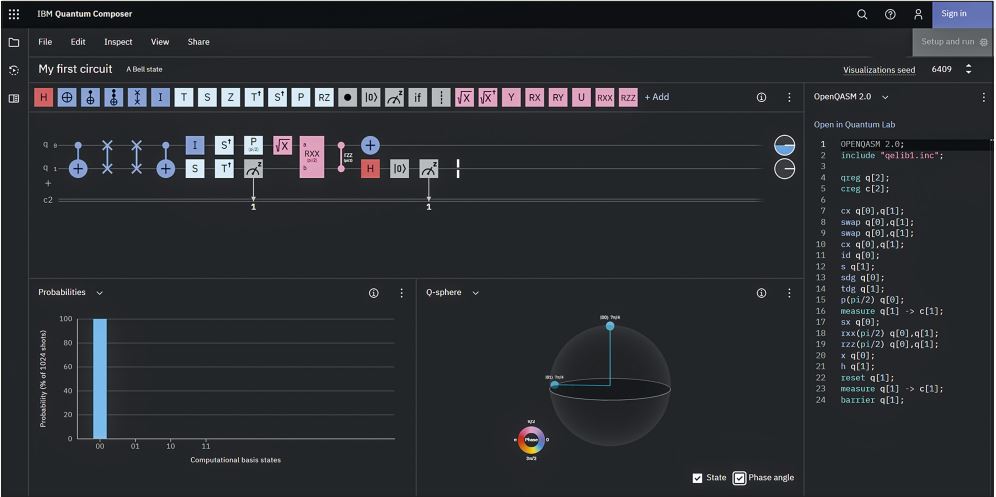996x497 pixels.
Task: Open the help question mark icon
Action: coord(890,14)
